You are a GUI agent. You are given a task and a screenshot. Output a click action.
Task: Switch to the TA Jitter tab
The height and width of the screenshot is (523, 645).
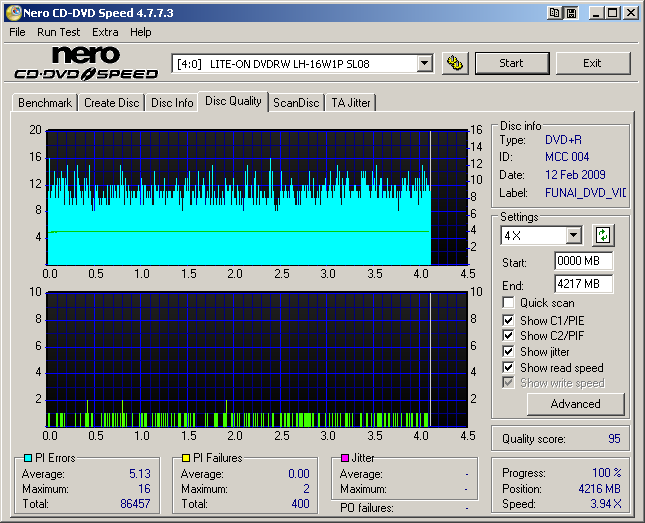pyautogui.click(x=351, y=103)
